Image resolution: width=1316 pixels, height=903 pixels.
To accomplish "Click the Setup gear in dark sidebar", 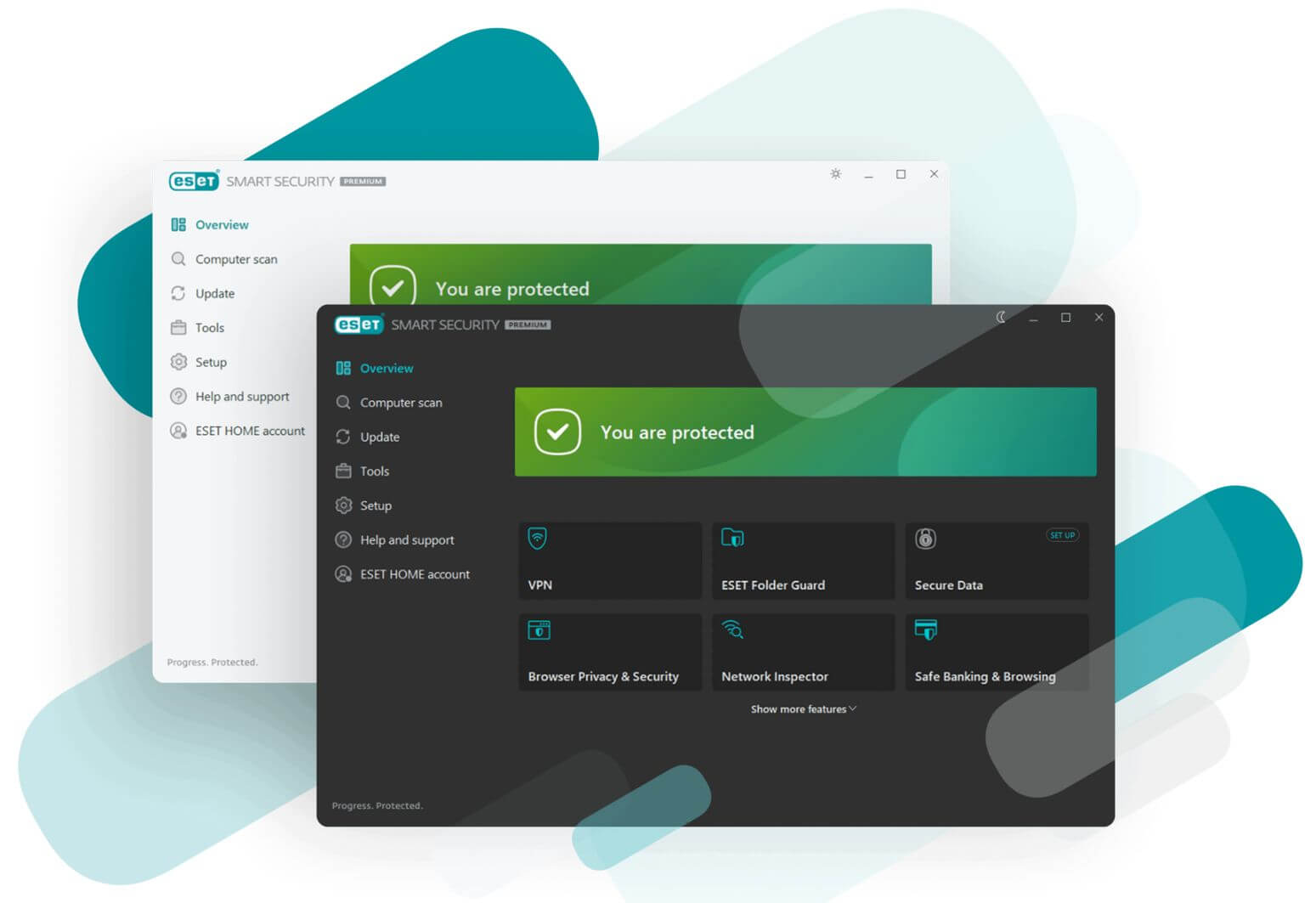I will click(343, 505).
